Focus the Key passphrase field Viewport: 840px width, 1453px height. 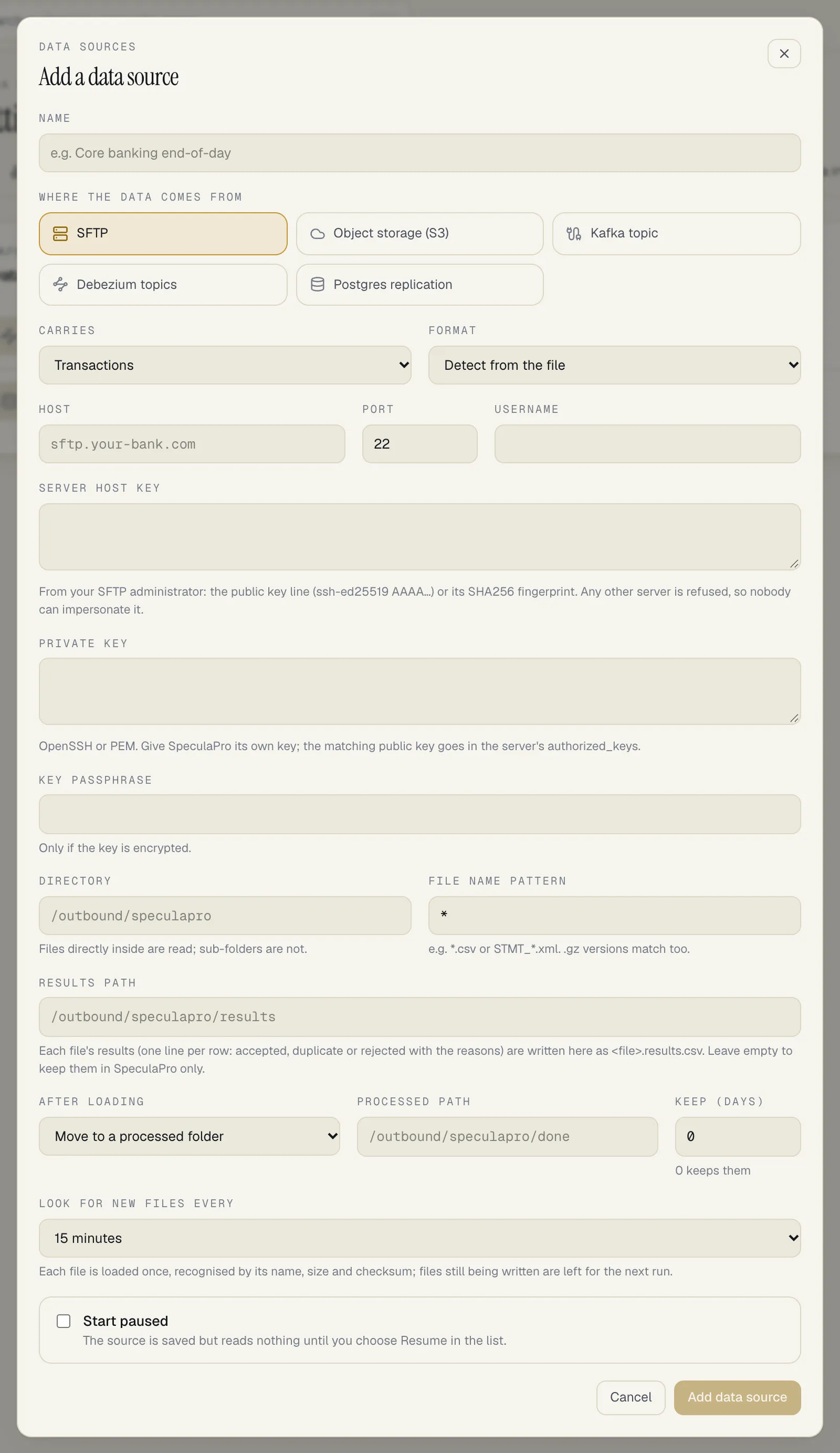(420, 814)
